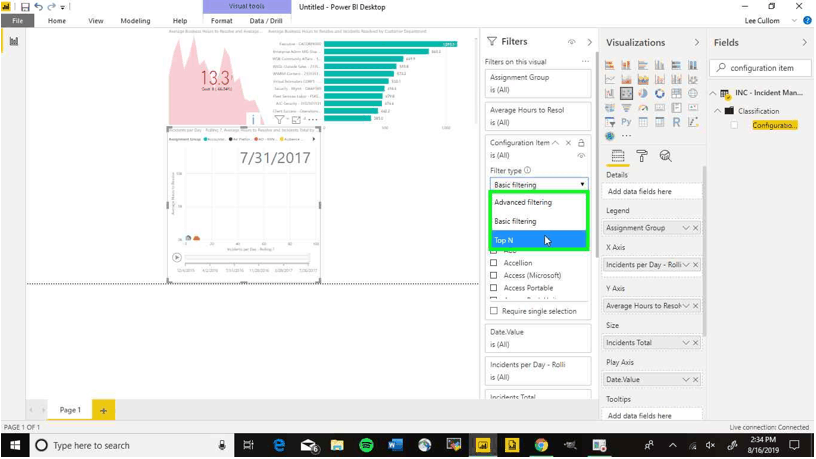The image size is (816, 459).
Task: Select the funnel chart visual
Action: click(x=626, y=108)
